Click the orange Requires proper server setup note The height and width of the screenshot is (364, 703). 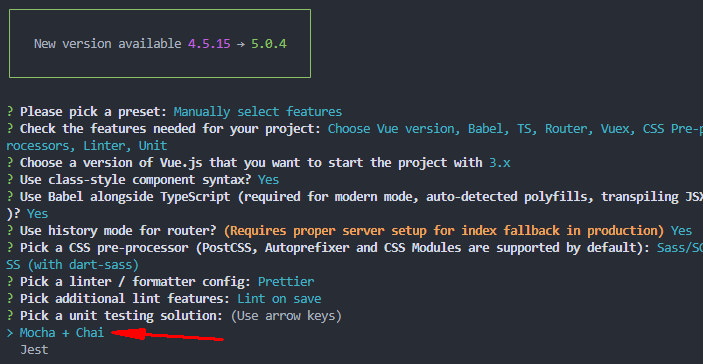[x=444, y=231]
